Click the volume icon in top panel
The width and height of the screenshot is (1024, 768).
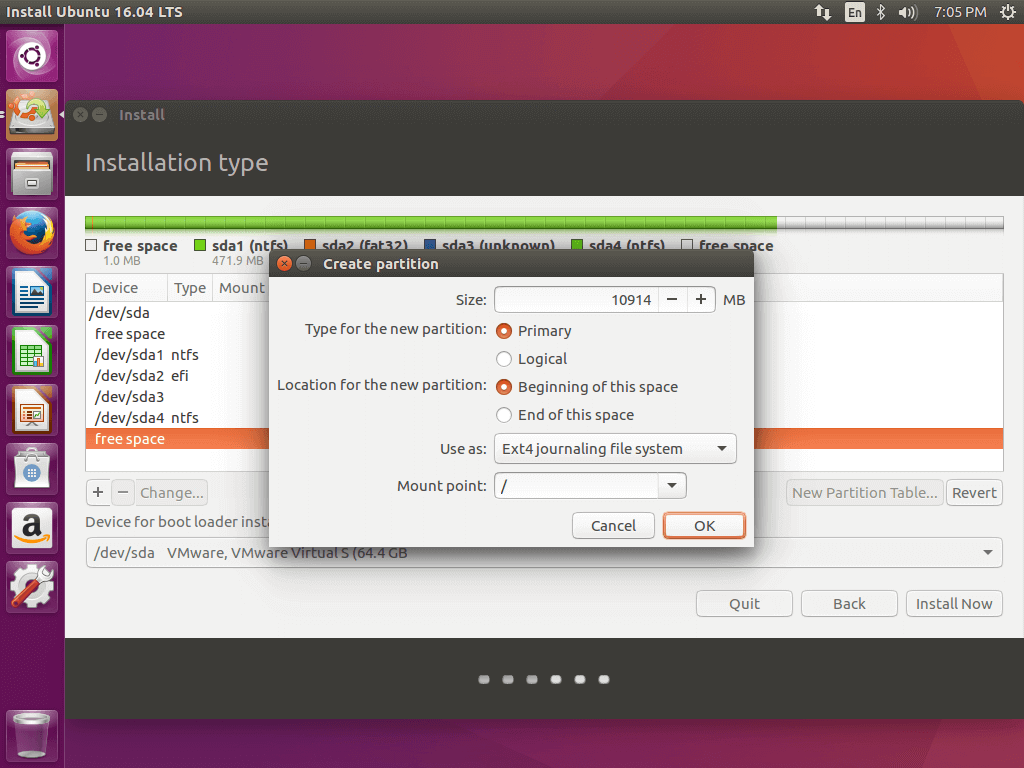[x=907, y=12]
